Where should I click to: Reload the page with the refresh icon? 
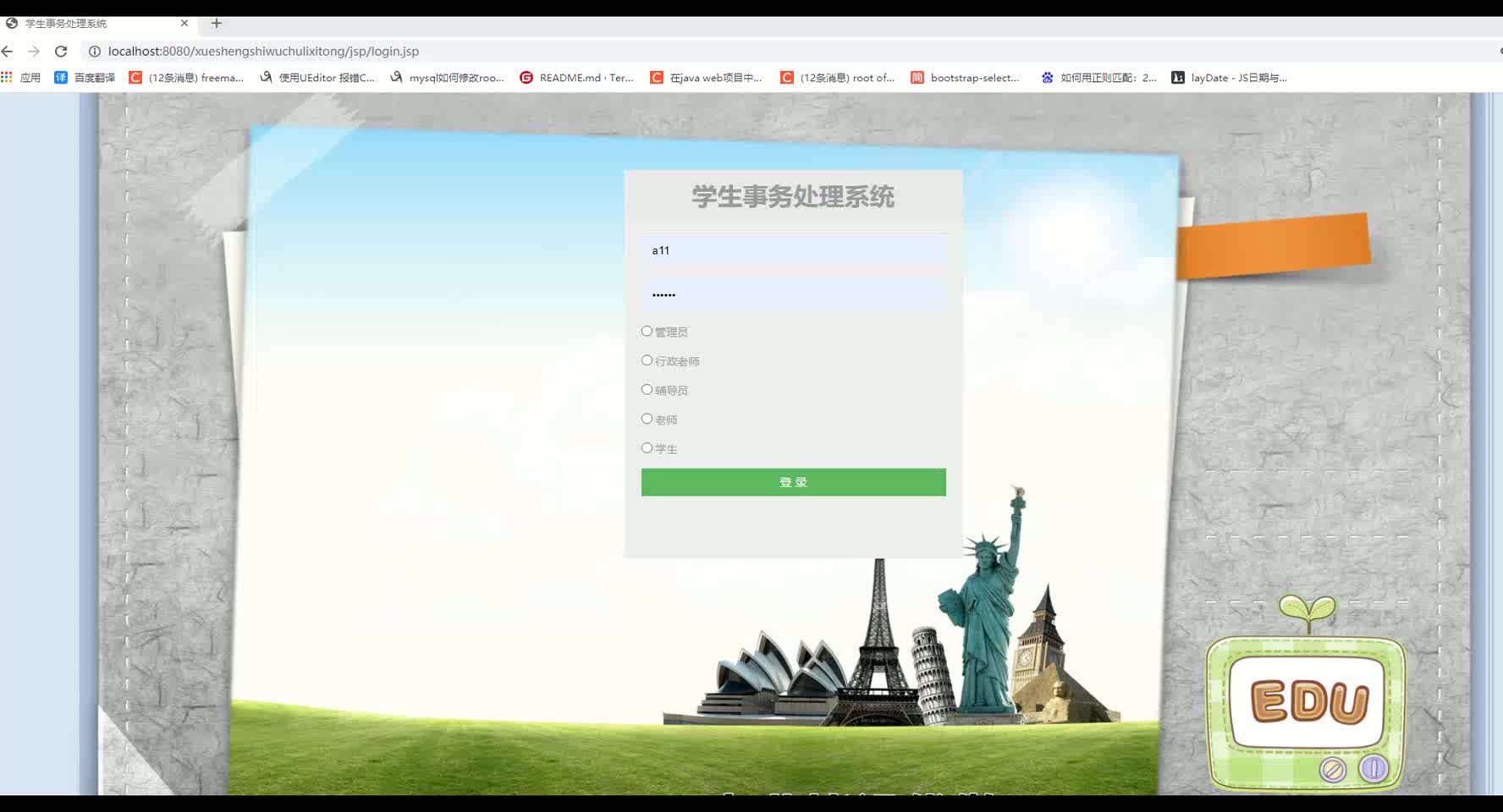pos(61,52)
